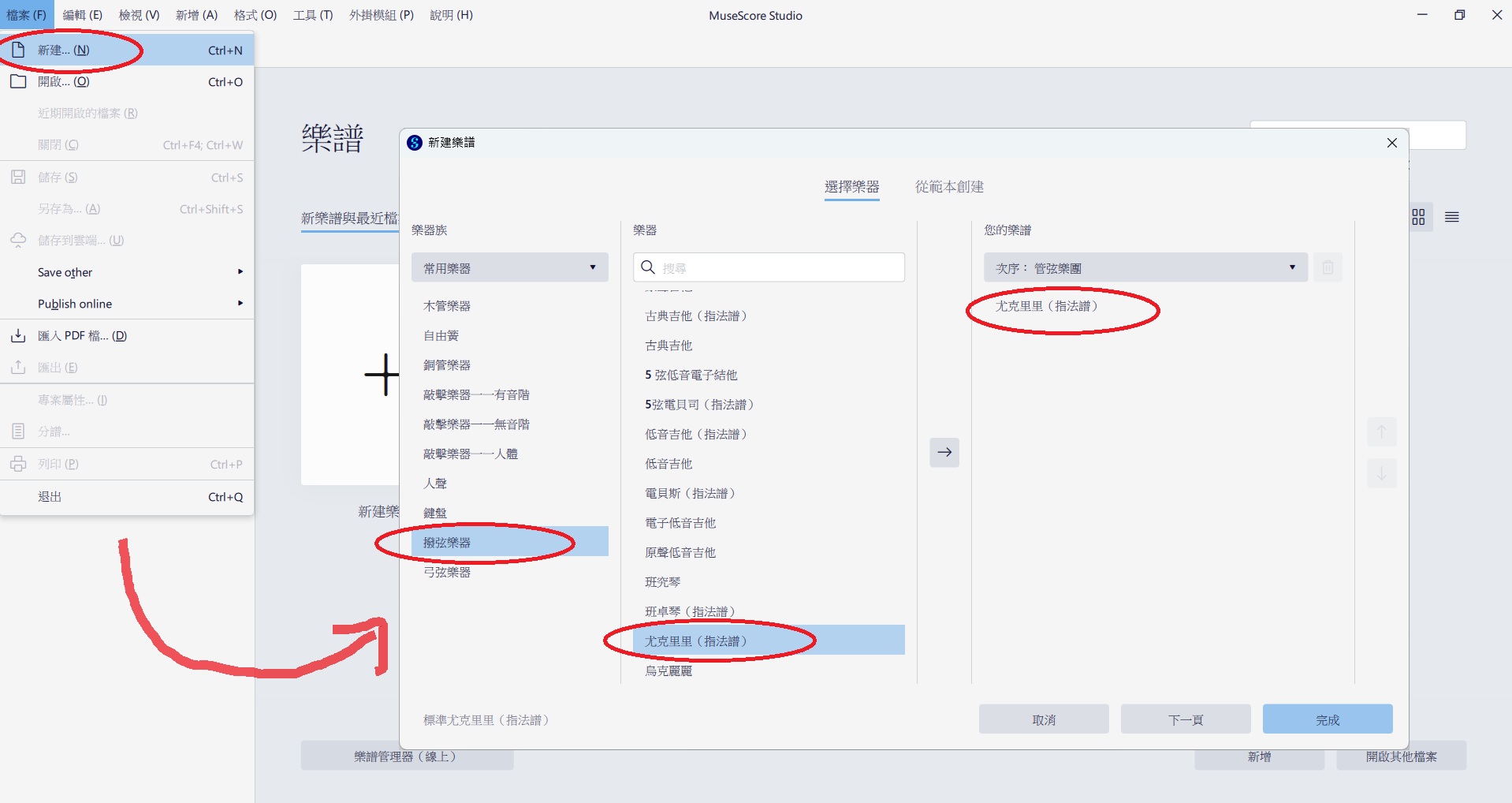1512x803 pixels.
Task: Switch to list view for scores
Action: [1451, 217]
